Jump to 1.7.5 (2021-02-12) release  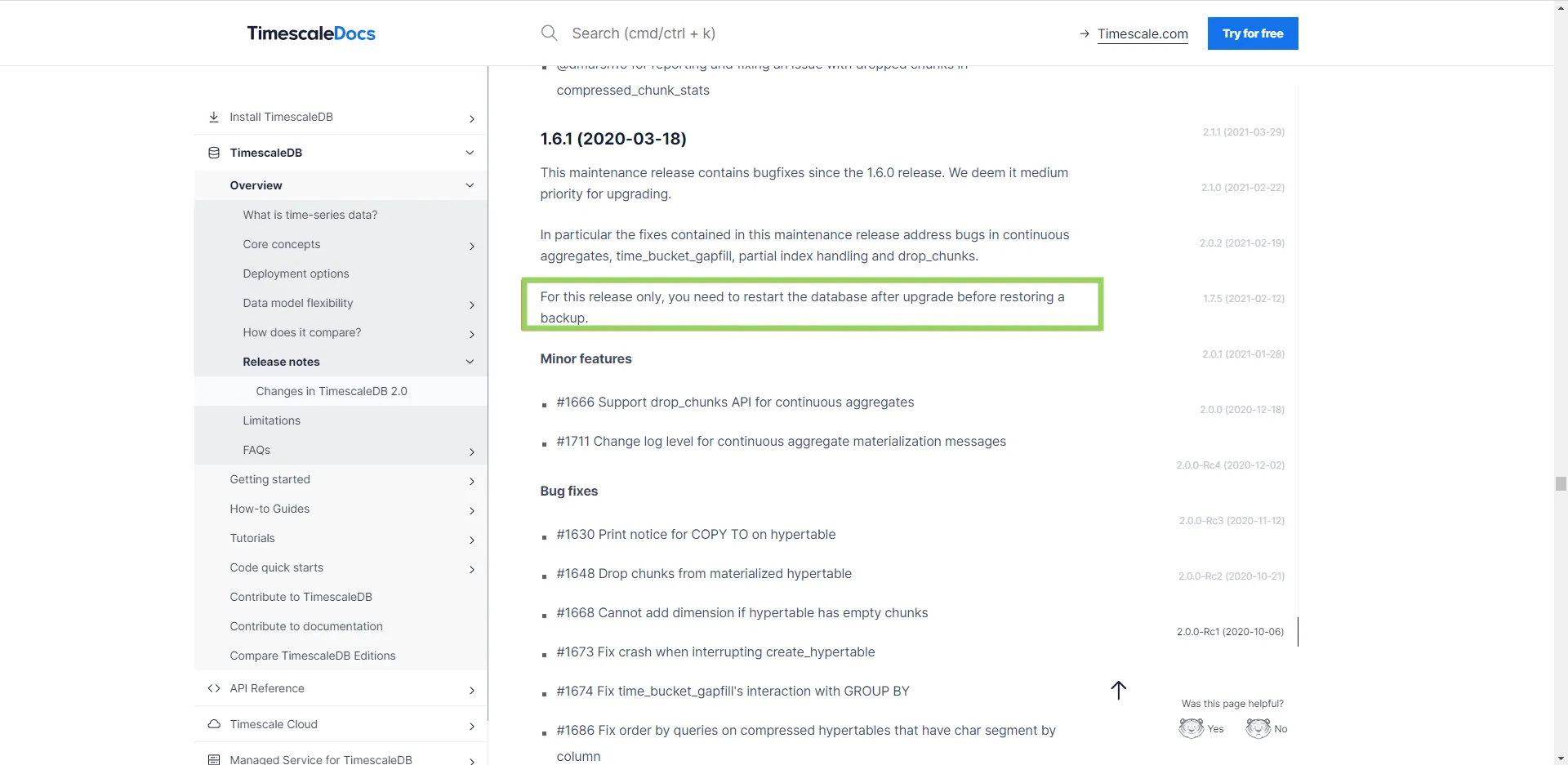(x=1243, y=299)
